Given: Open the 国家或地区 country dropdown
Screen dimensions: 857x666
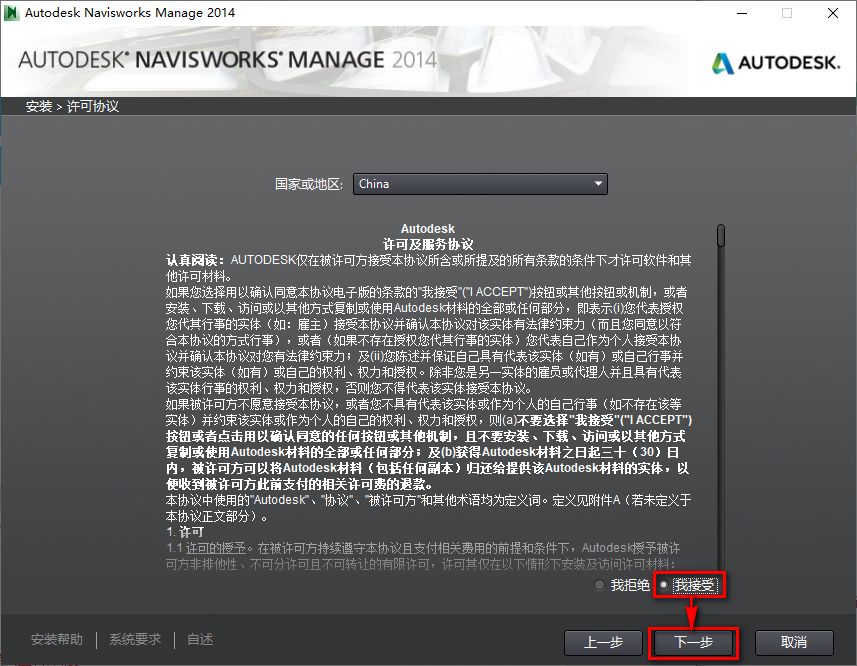Looking at the screenshot, I should tap(480, 183).
